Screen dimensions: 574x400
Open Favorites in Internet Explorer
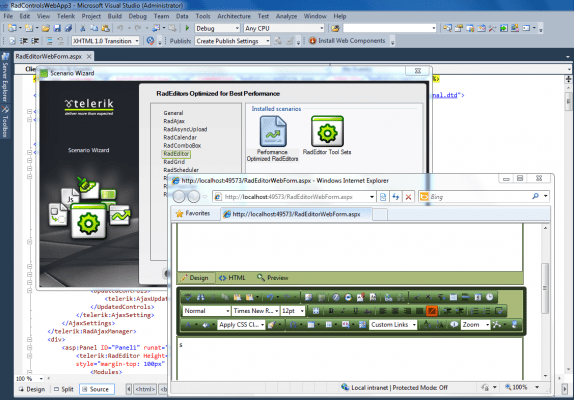pyautogui.click(x=193, y=213)
